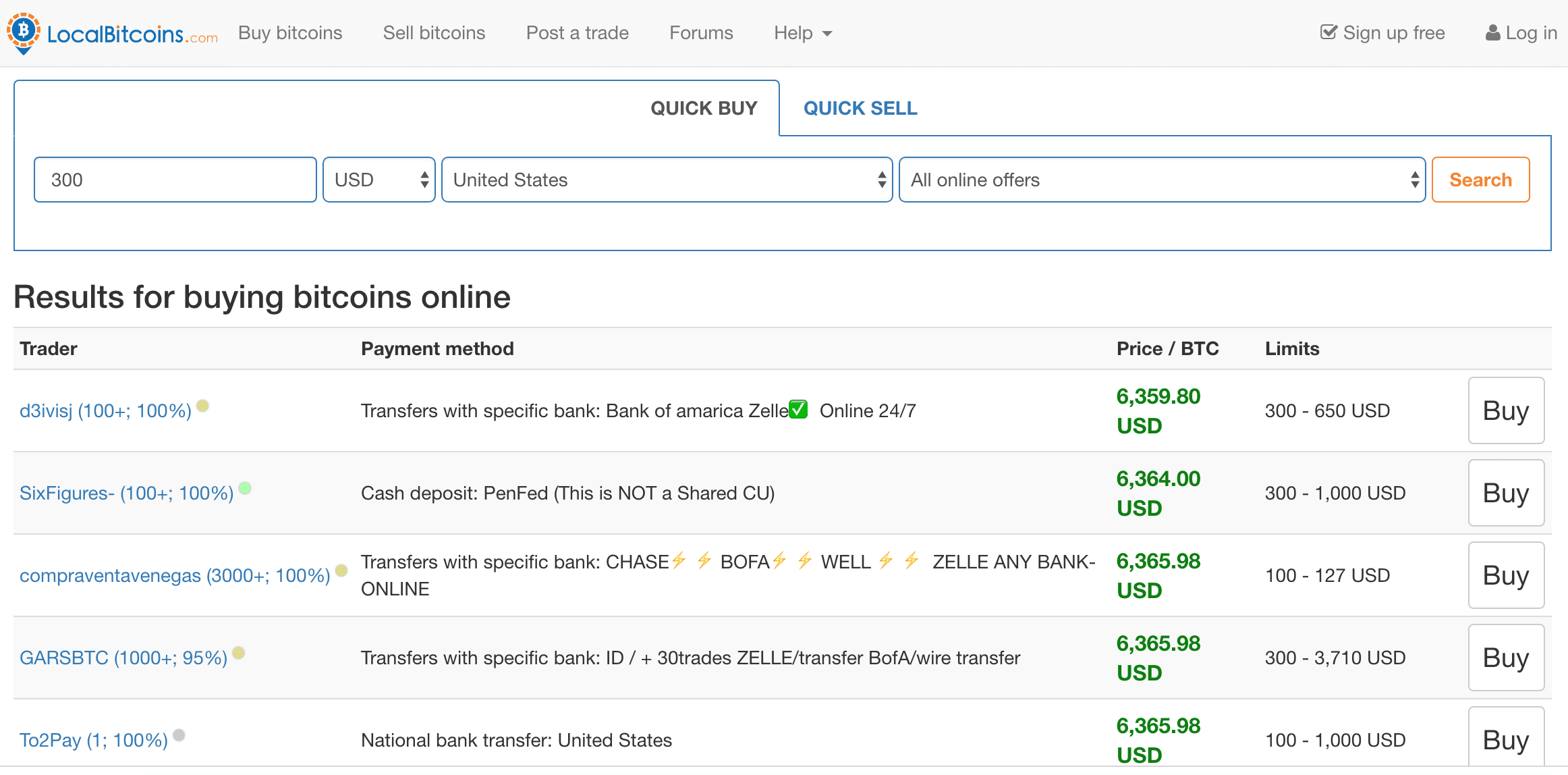Focus the amount field showing 300
The width and height of the screenshot is (1568, 775).
tap(175, 180)
